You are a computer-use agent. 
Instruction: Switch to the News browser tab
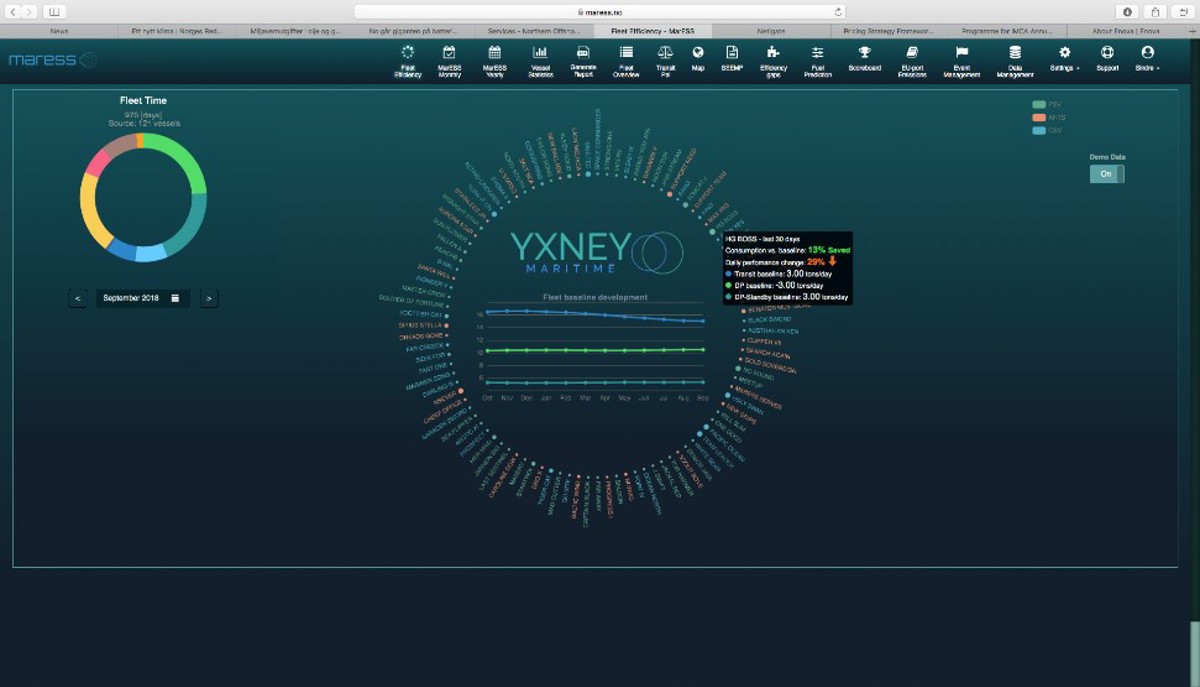pyautogui.click(x=59, y=31)
